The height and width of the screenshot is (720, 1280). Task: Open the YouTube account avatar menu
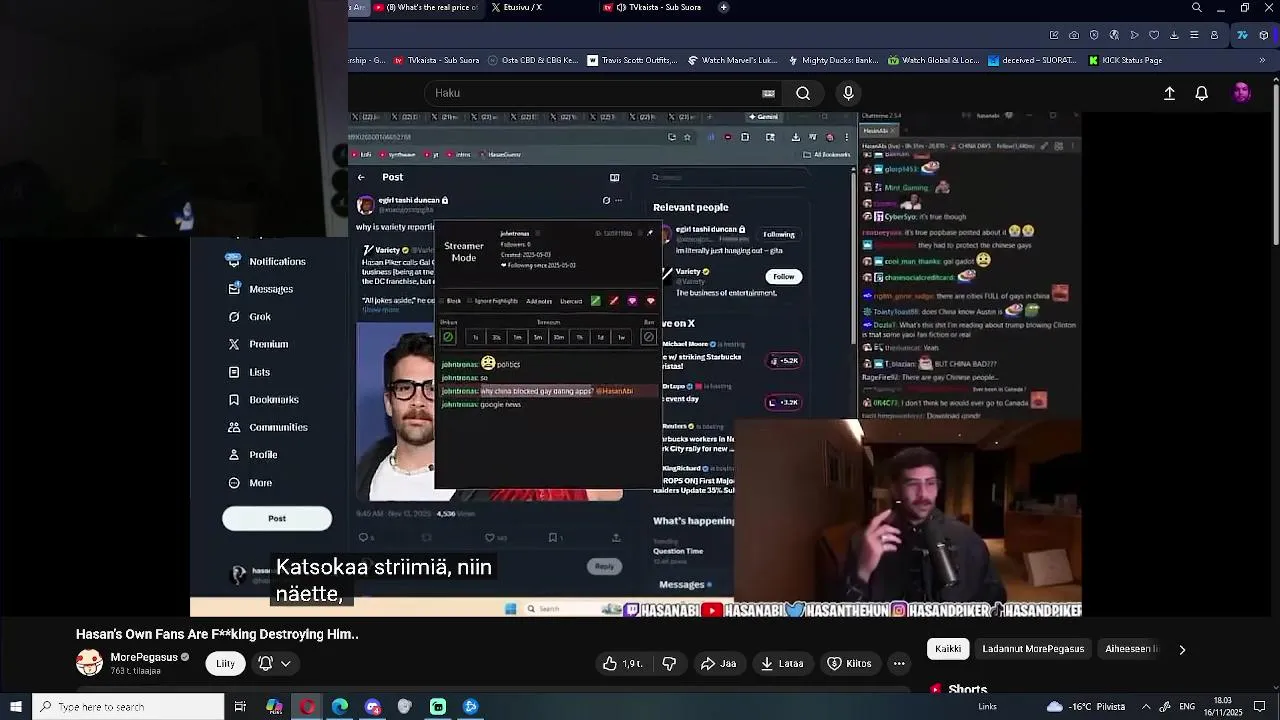(x=1242, y=93)
